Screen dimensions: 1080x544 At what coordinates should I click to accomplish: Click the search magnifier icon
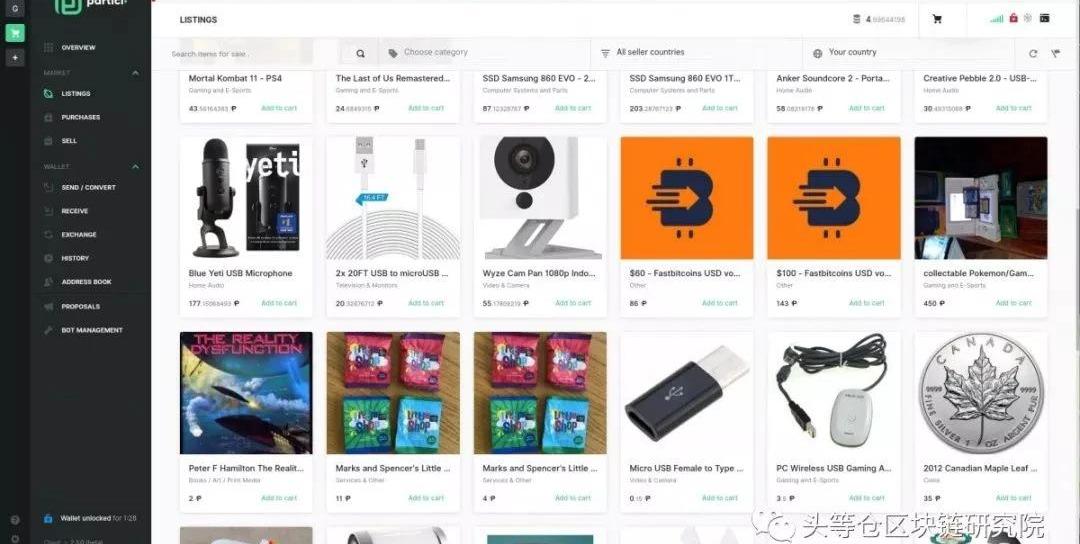(x=360, y=53)
